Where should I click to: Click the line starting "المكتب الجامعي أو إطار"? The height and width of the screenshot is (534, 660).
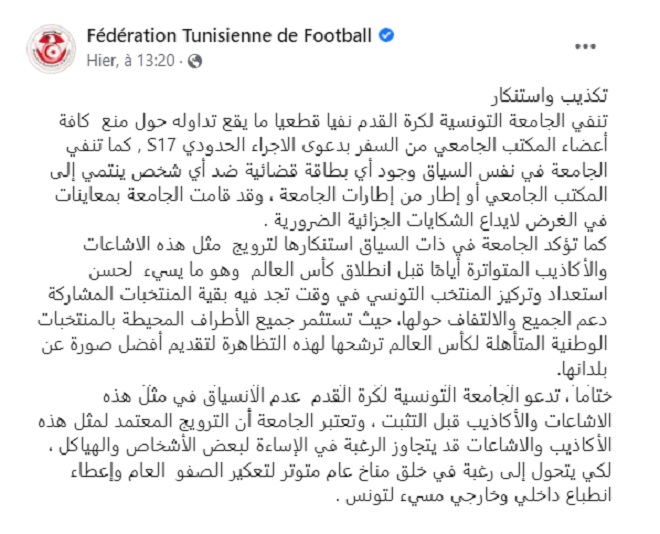tap(331, 196)
